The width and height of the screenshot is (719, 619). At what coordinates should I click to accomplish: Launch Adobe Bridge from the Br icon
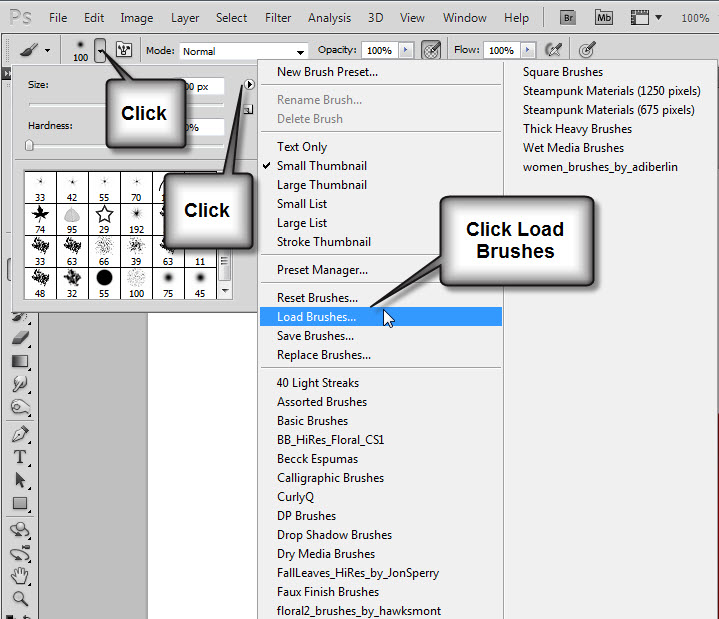[568, 18]
